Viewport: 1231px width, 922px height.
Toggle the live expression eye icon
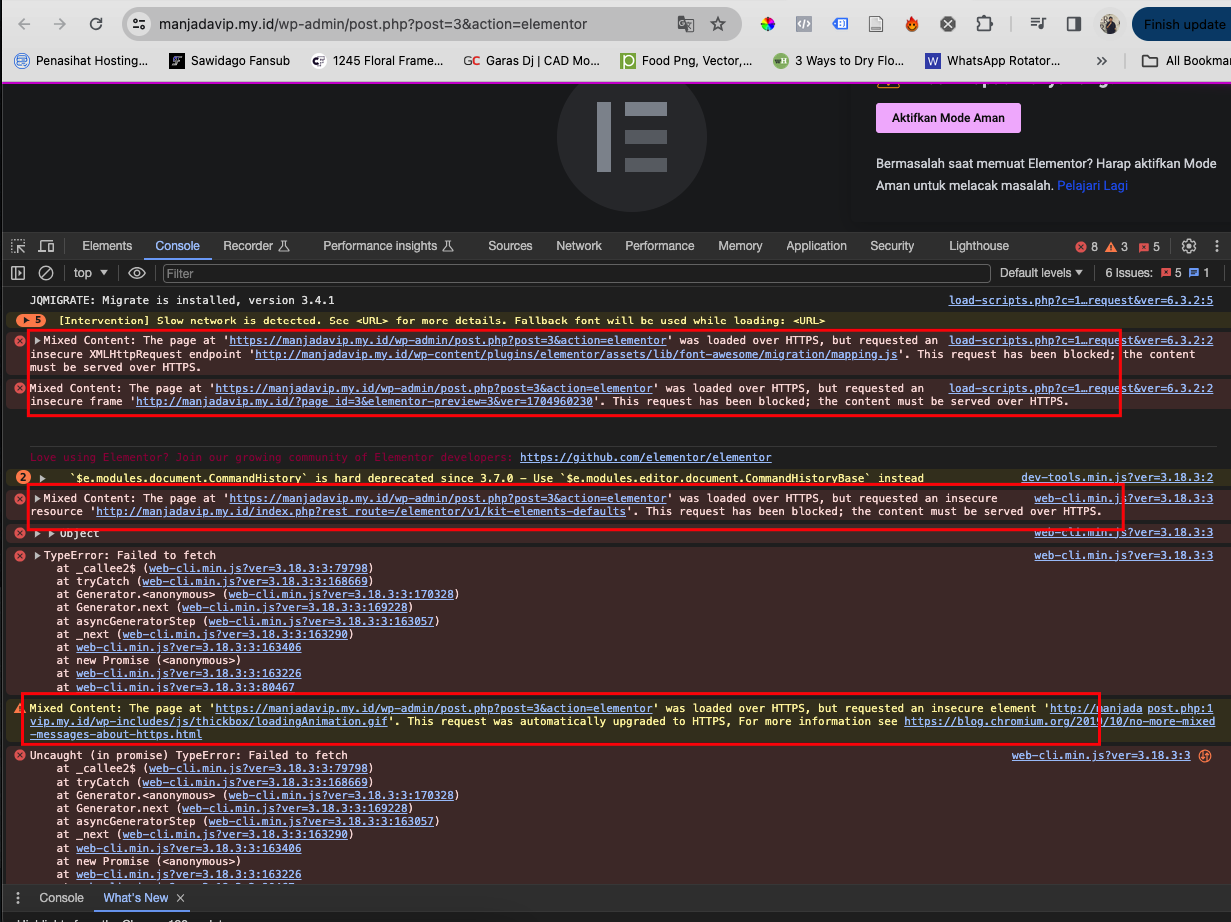pos(137,273)
